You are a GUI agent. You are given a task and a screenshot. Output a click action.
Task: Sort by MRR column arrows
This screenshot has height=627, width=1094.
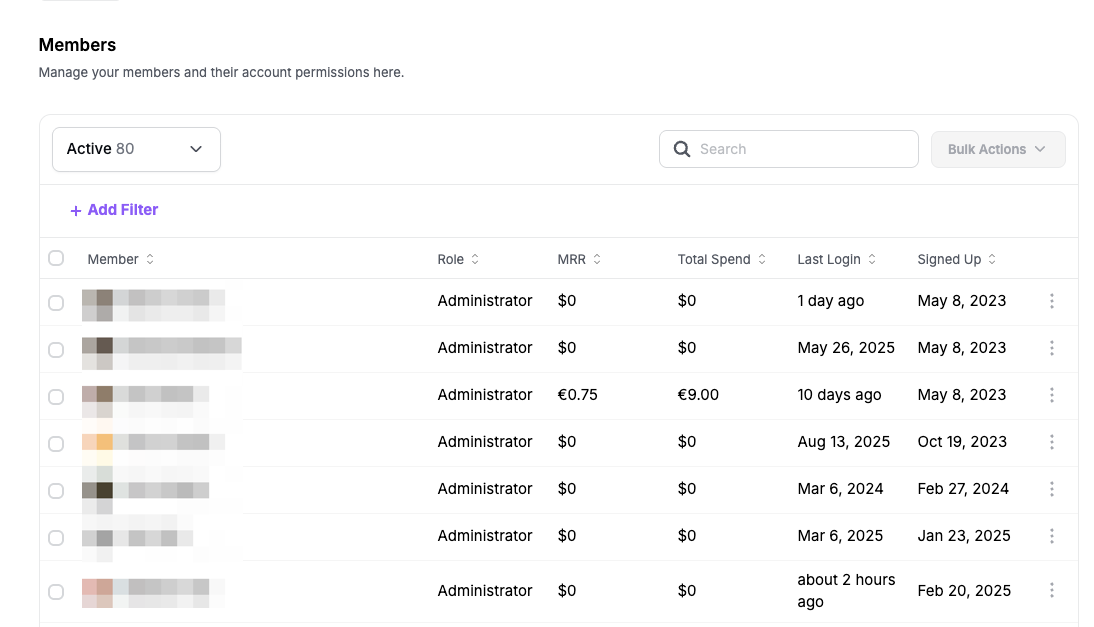(x=597, y=259)
